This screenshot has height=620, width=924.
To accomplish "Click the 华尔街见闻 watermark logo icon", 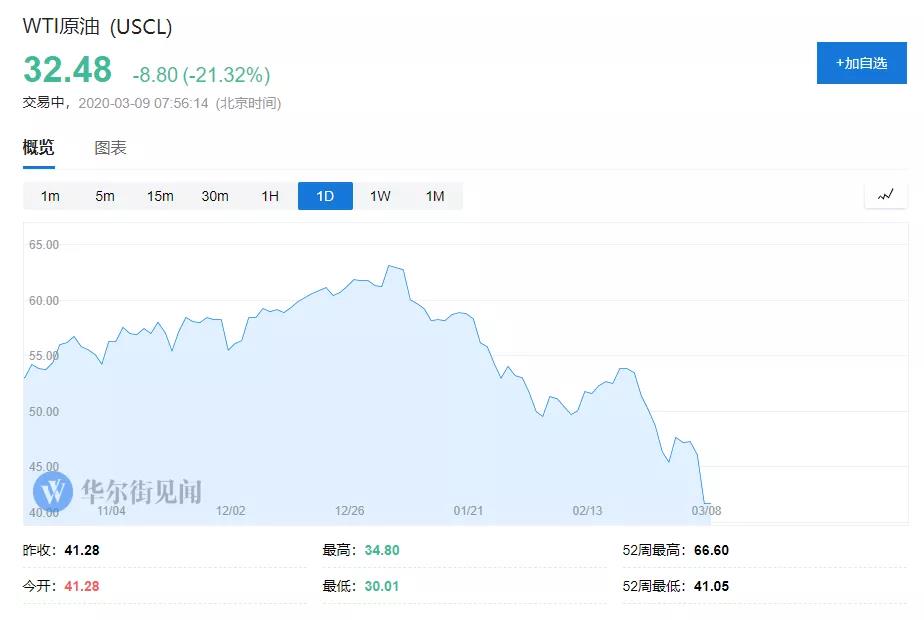I will coord(53,491).
